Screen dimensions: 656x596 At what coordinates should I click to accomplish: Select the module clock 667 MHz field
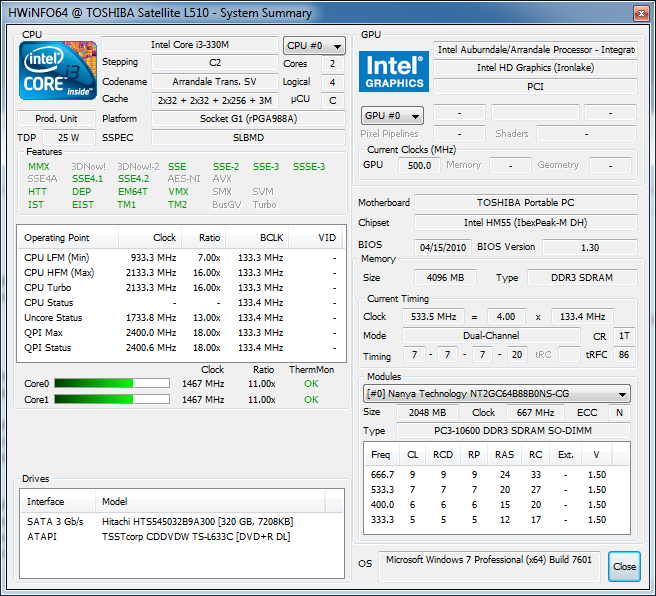535,413
